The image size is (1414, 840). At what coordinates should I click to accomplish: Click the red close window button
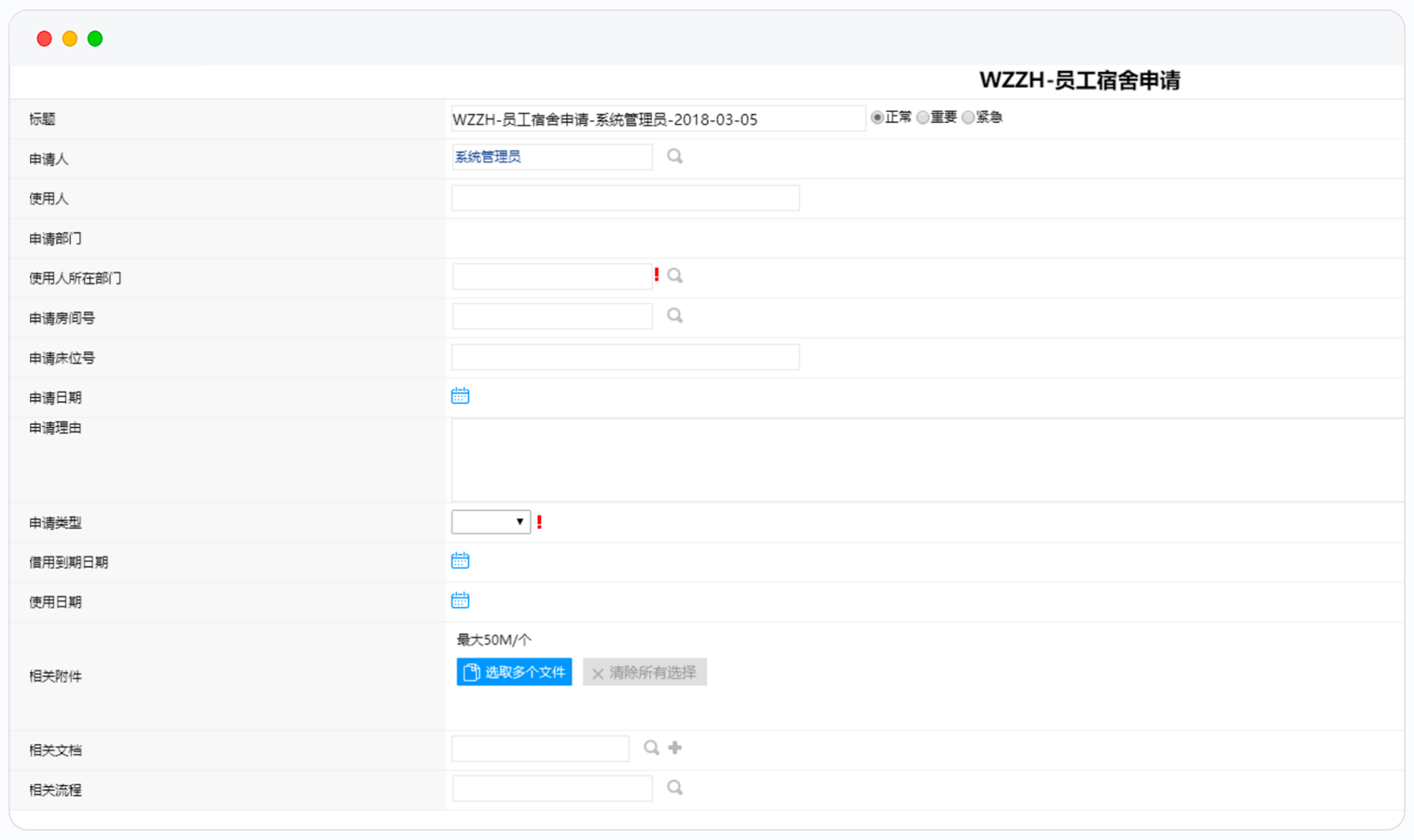44,38
